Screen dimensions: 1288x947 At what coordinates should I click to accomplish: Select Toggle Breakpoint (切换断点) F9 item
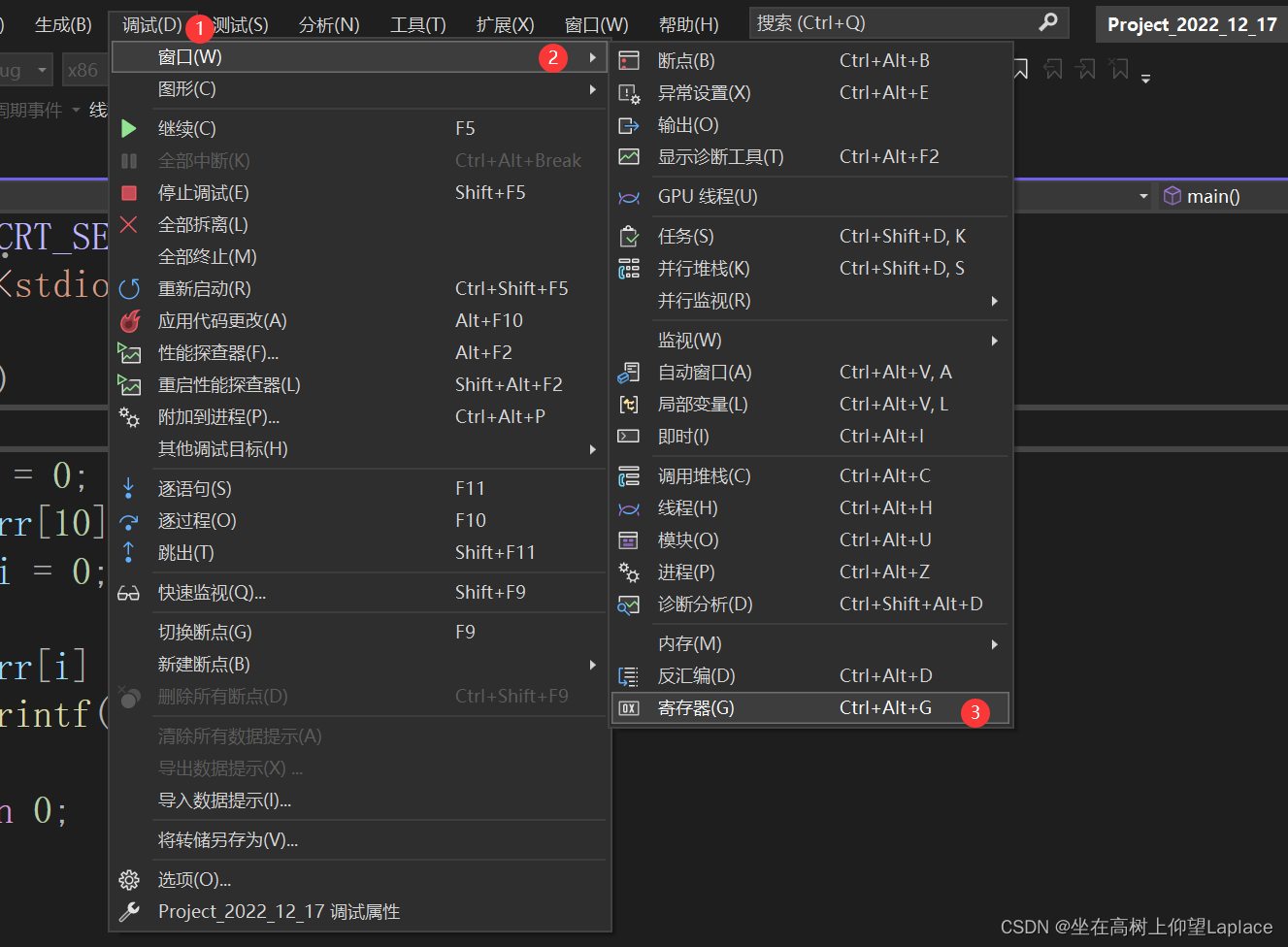click(x=359, y=633)
